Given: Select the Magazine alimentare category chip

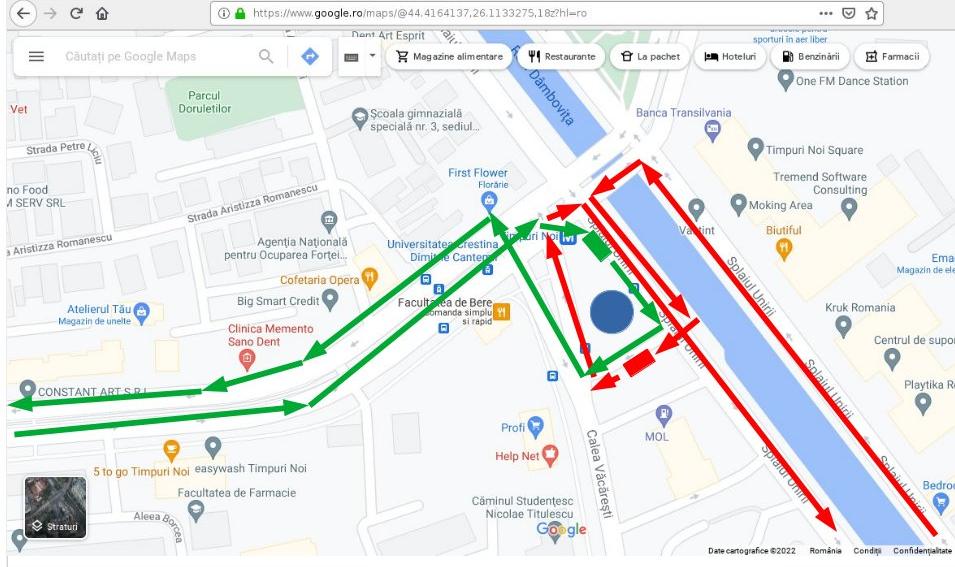Looking at the screenshot, I should click(449, 57).
